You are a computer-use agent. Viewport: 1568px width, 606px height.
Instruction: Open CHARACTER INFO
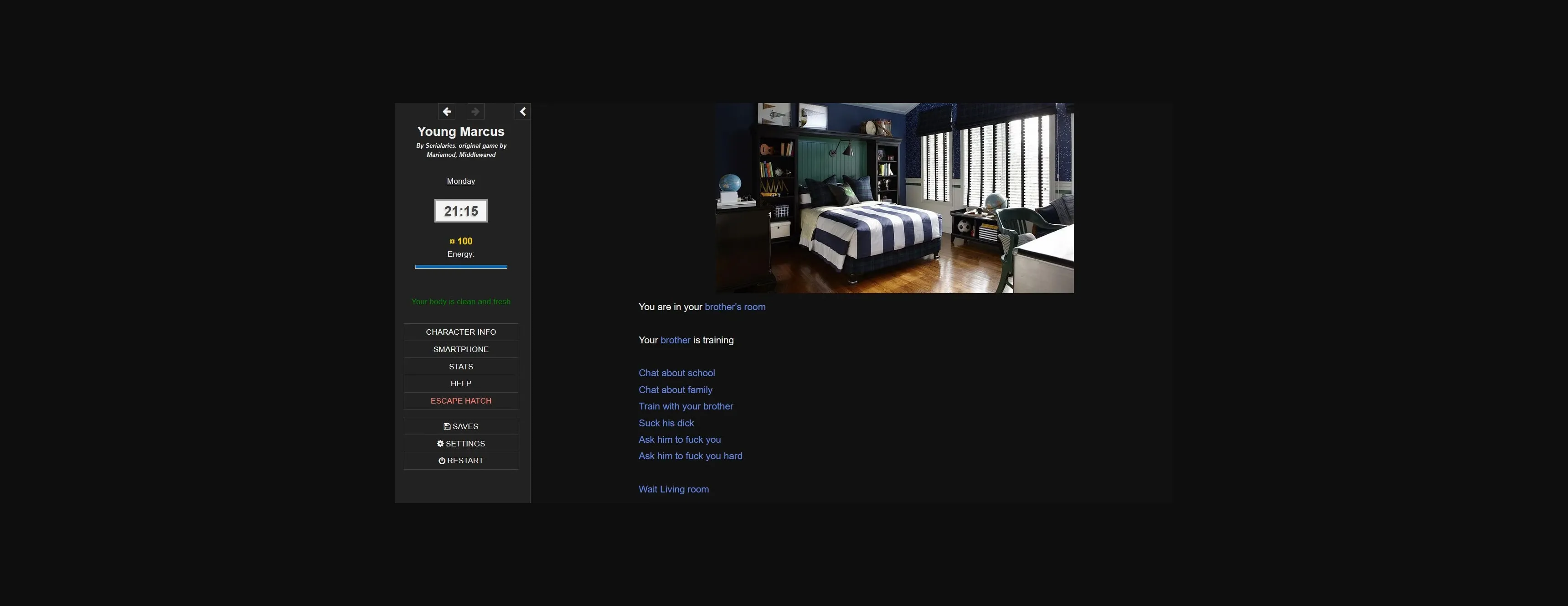point(461,332)
